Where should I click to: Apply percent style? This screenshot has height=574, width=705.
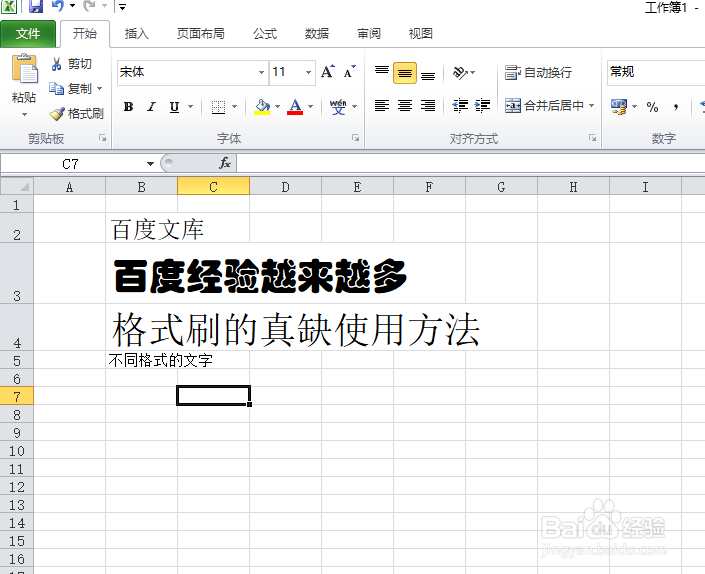pos(652,107)
